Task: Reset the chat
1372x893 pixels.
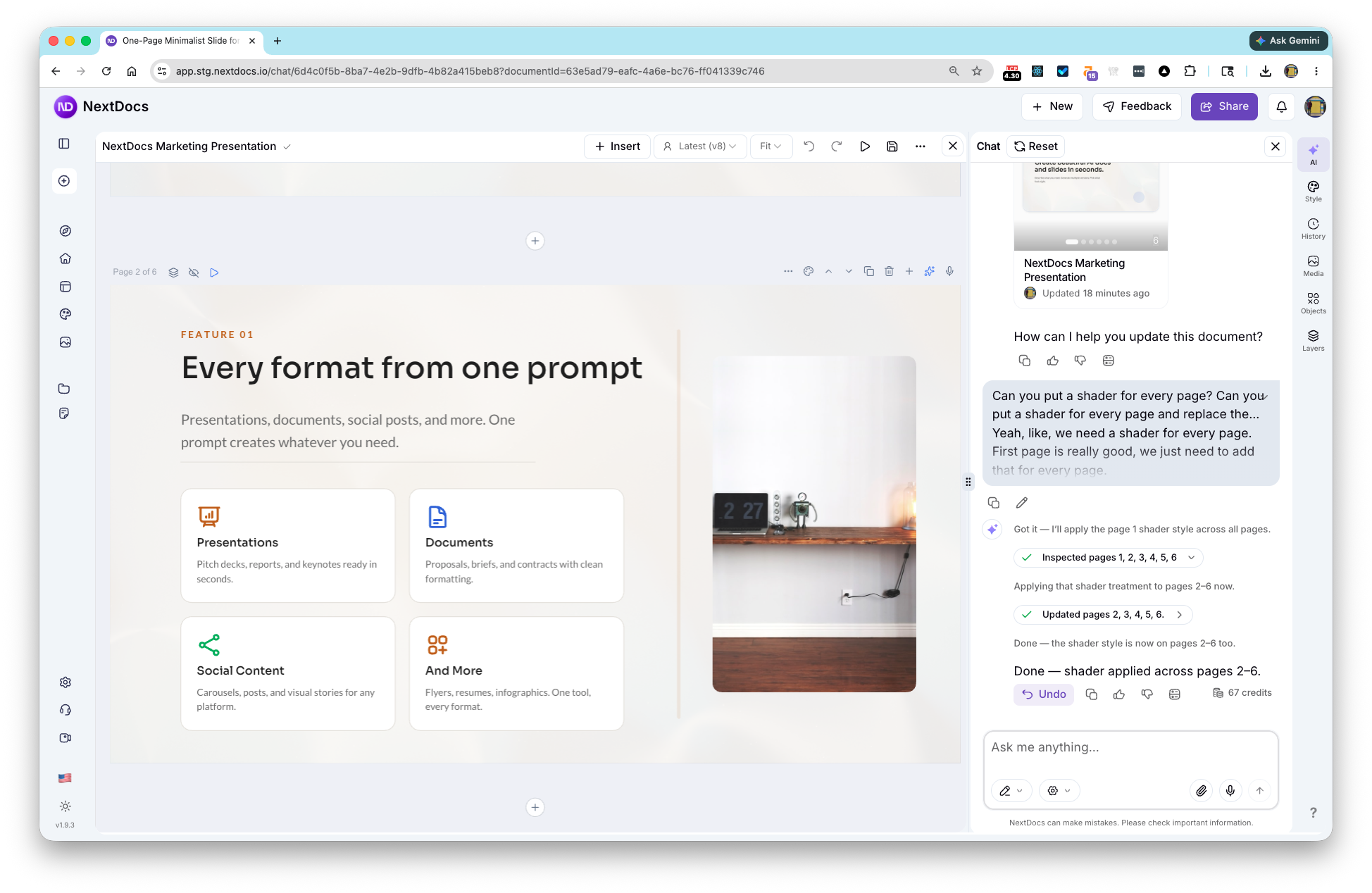Action: coord(1036,146)
